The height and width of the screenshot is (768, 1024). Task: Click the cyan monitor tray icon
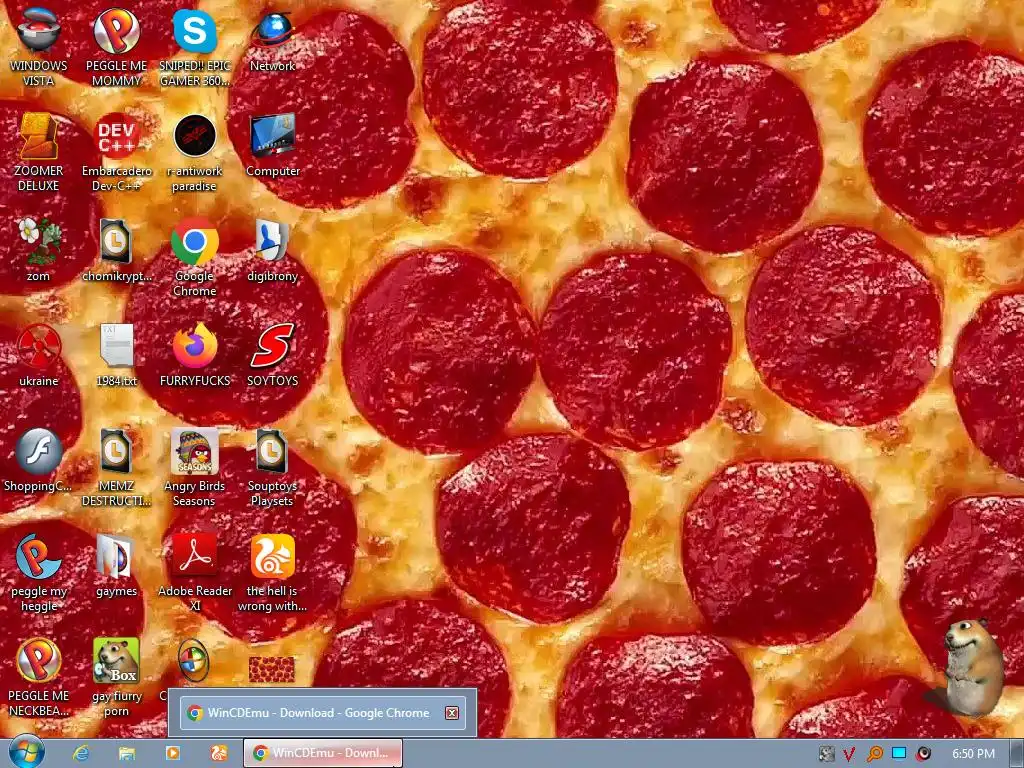pos(899,753)
